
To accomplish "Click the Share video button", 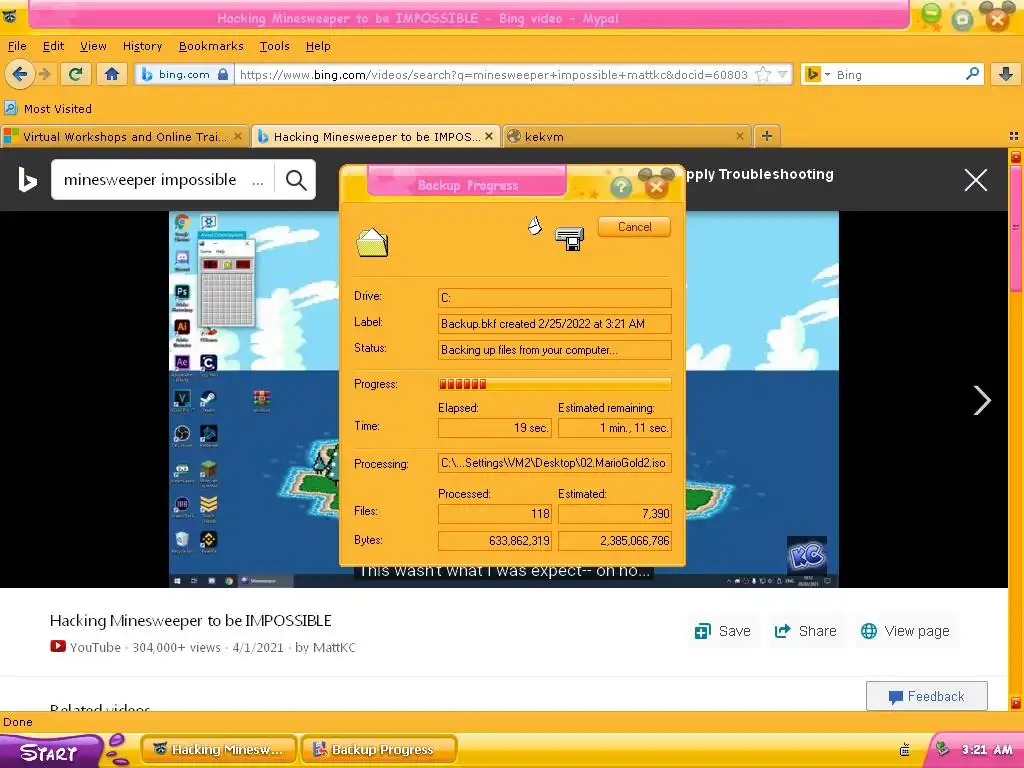I will [805, 631].
